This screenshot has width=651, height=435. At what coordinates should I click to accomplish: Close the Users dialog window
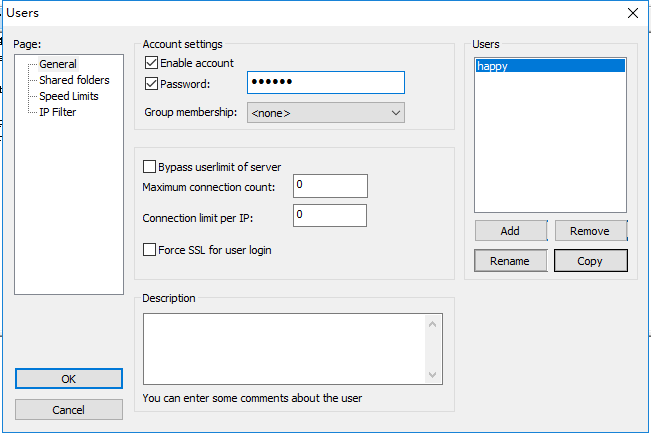pyautogui.click(x=632, y=13)
